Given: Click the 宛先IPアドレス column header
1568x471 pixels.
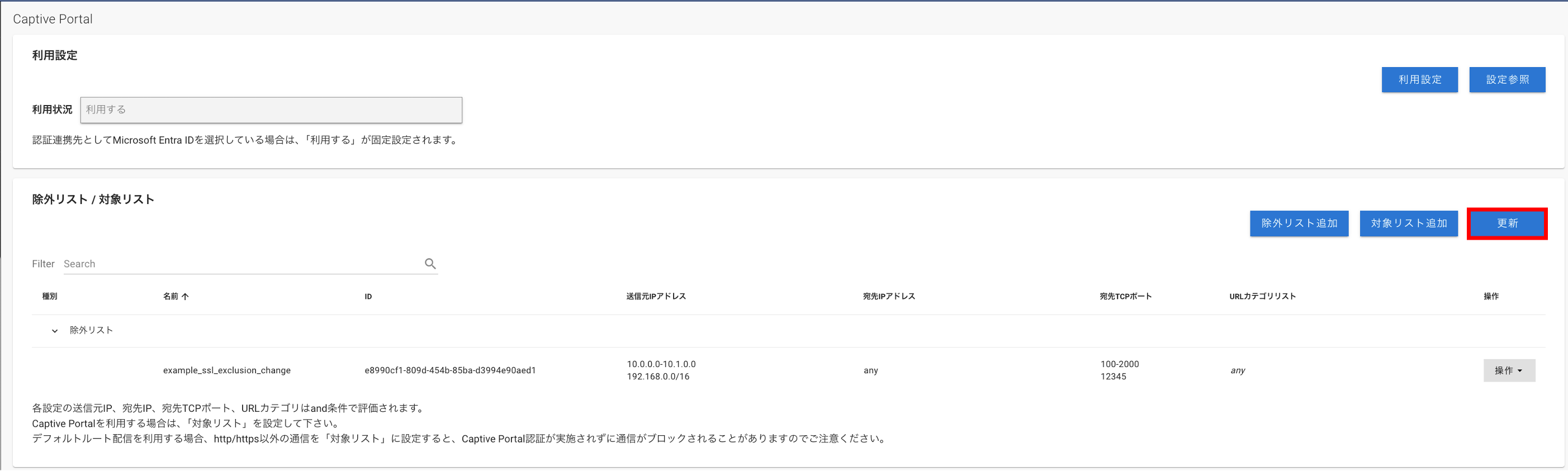Looking at the screenshot, I should (x=889, y=296).
